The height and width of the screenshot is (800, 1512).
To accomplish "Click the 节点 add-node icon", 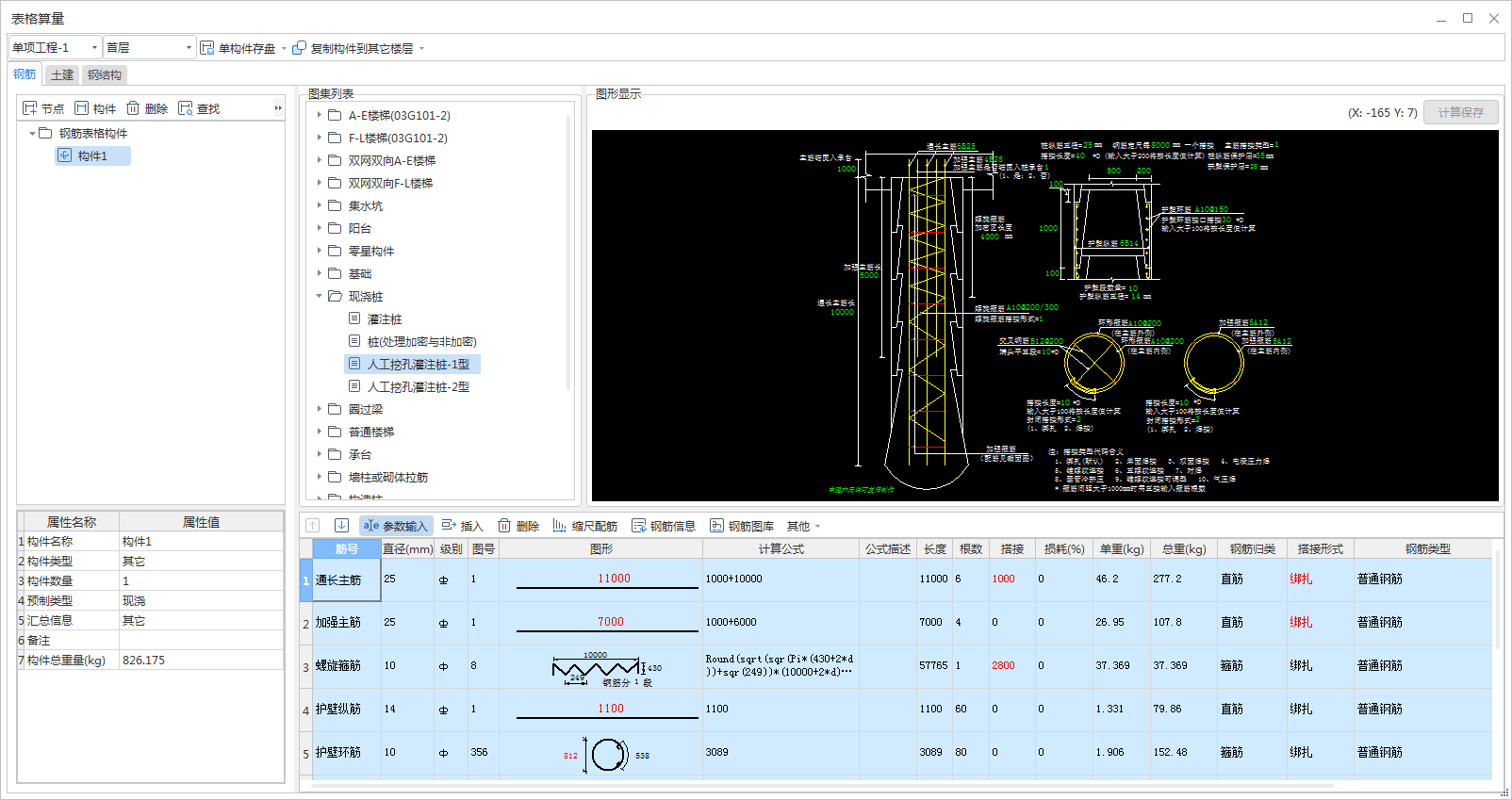I will 29,108.
